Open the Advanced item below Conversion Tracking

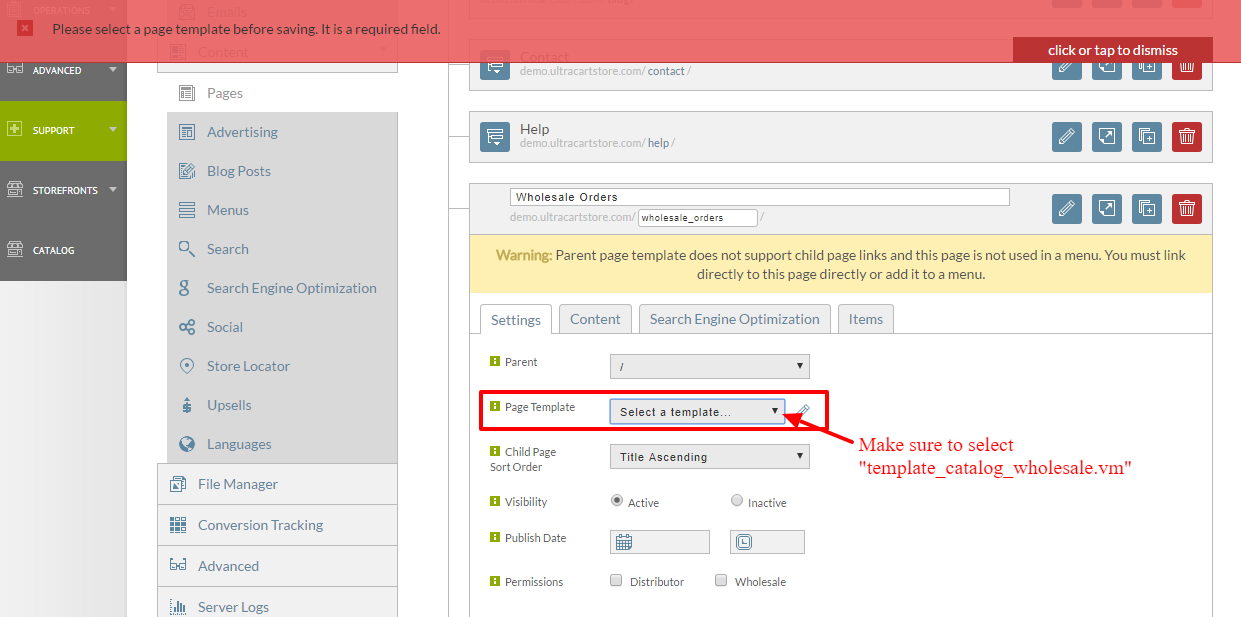tap(277, 566)
